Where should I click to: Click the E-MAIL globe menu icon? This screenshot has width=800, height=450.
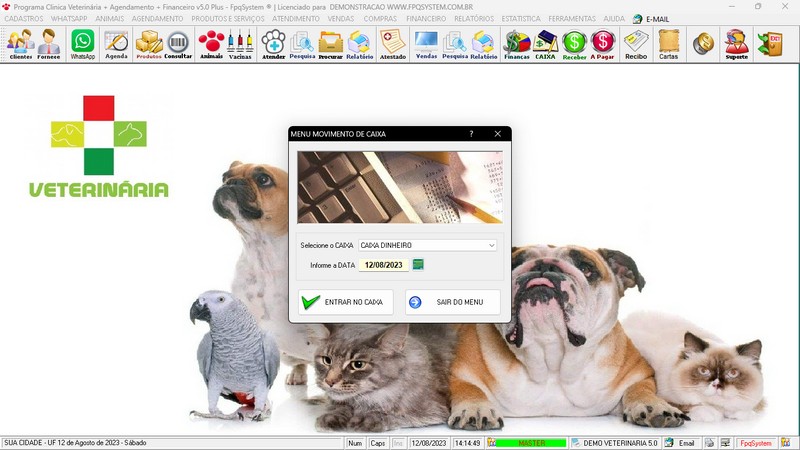point(637,19)
